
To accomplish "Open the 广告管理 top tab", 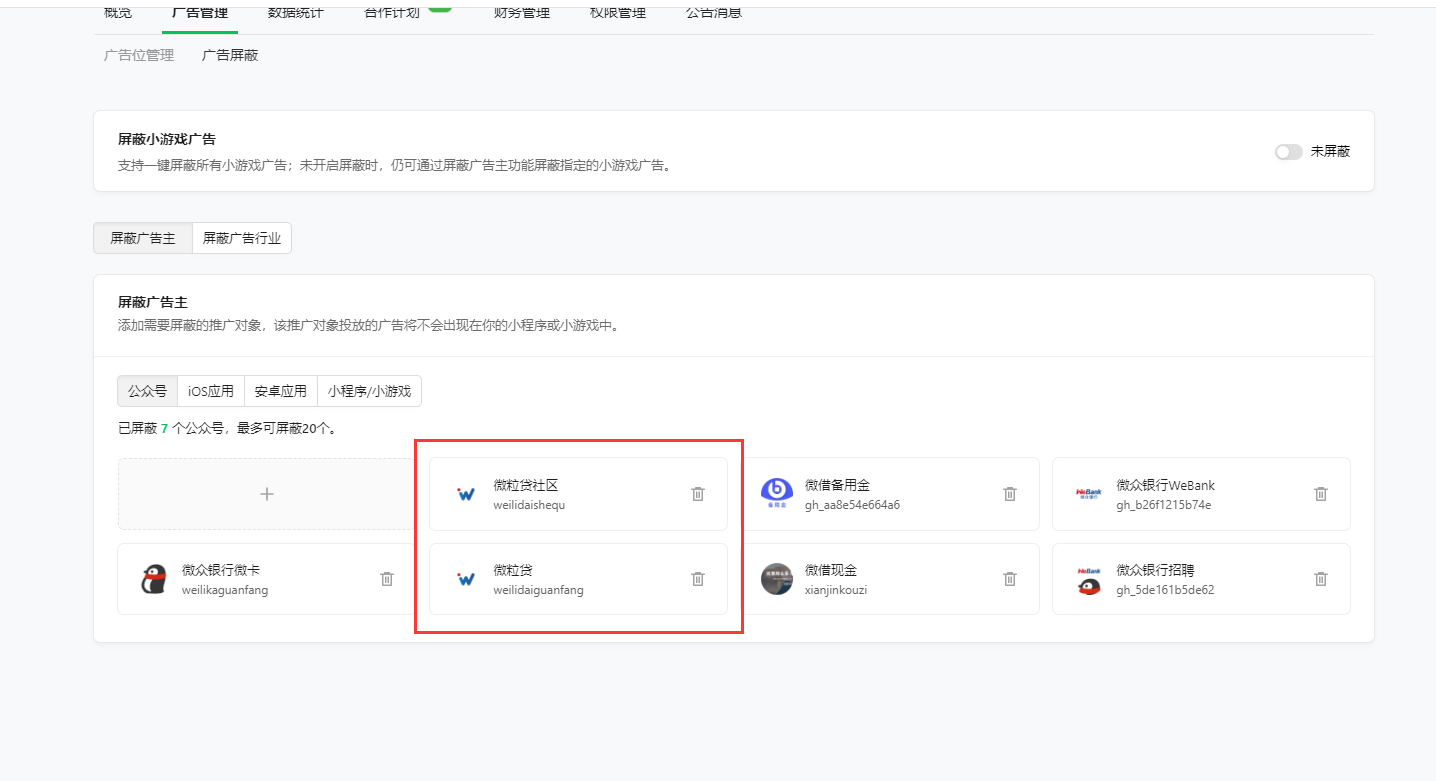I will pos(200,13).
